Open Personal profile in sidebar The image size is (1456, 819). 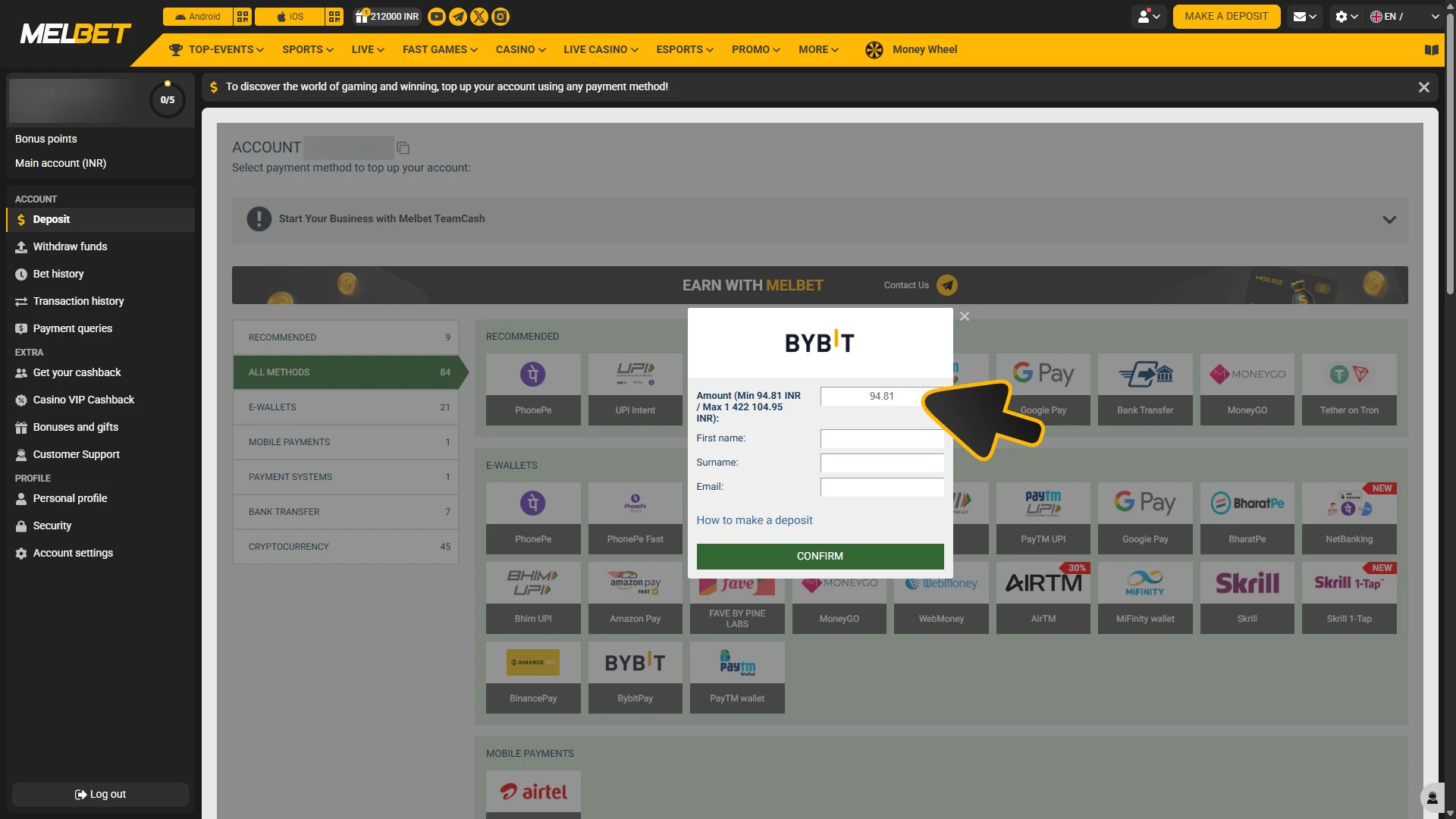100,499
